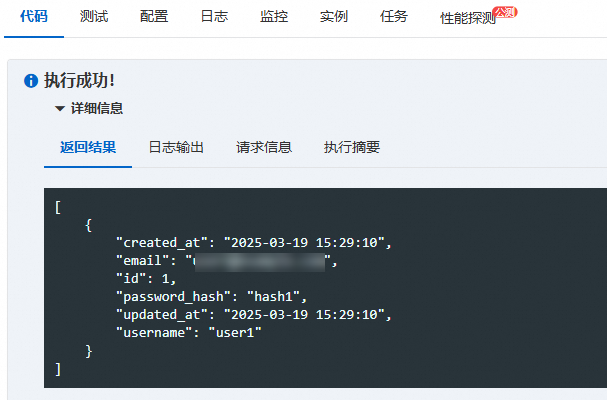This screenshot has width=607, height=400.
Task: Select the 监控 tab
Action: click(x=274, y=17)
